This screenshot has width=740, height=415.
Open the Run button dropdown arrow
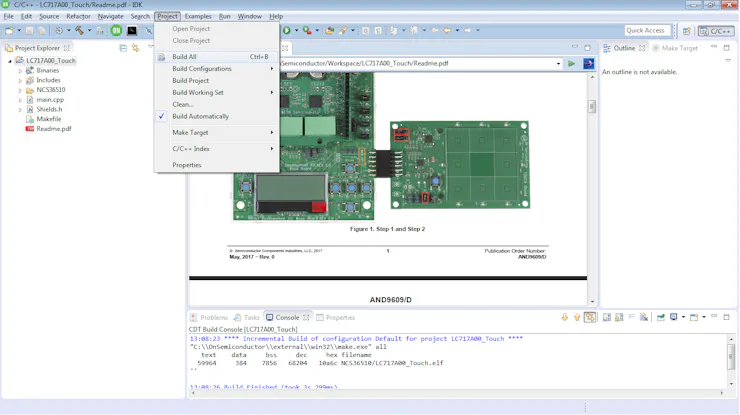tap(296, 31)
